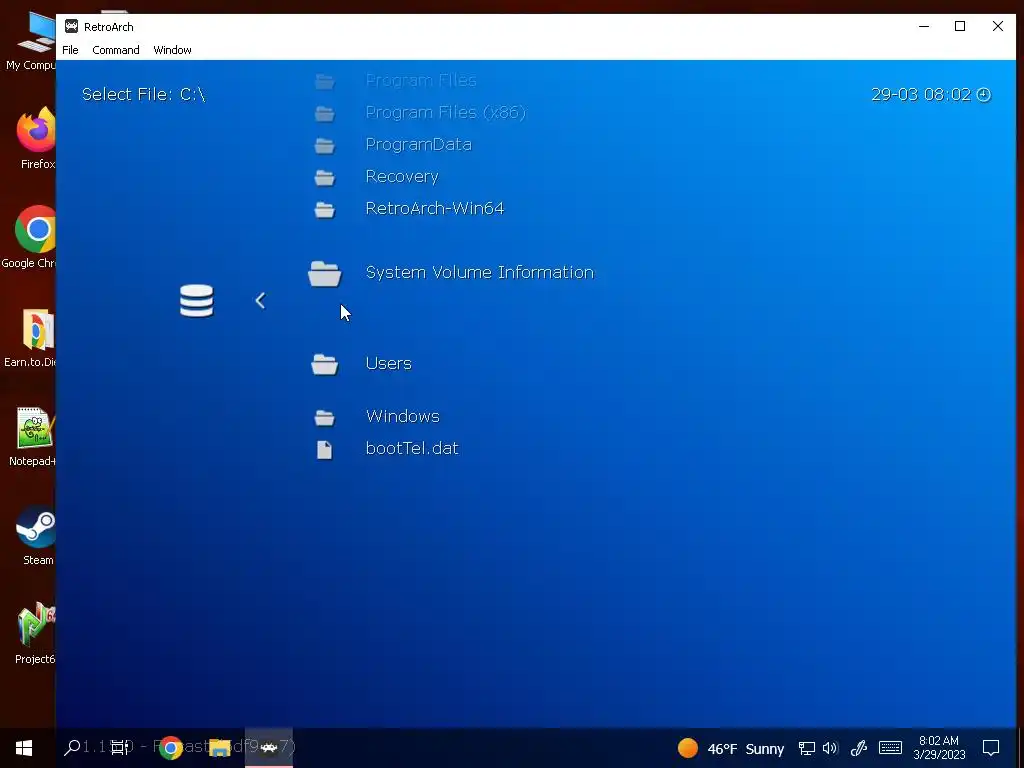Close the RetroArch window
This screenshot has height=768, width=1024.
click(x=997, y=26)
